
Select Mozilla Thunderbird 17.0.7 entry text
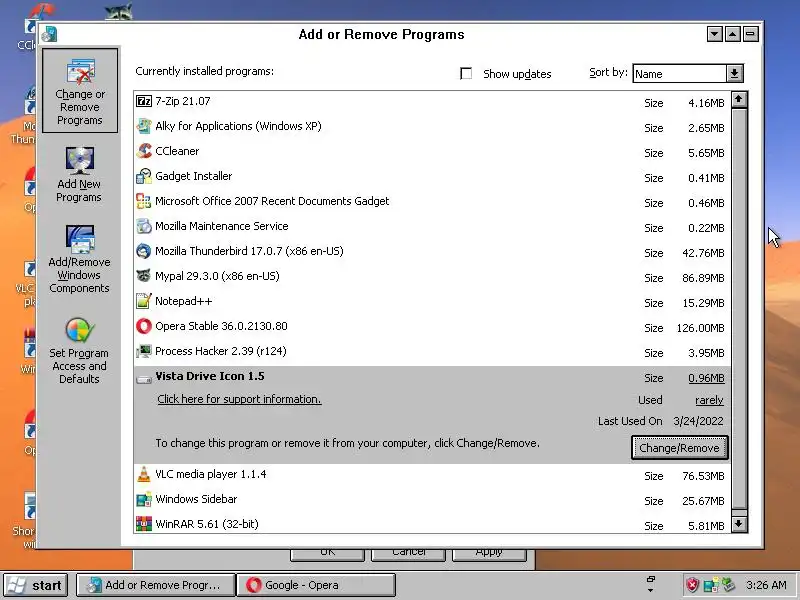click(x=249, y=251)
